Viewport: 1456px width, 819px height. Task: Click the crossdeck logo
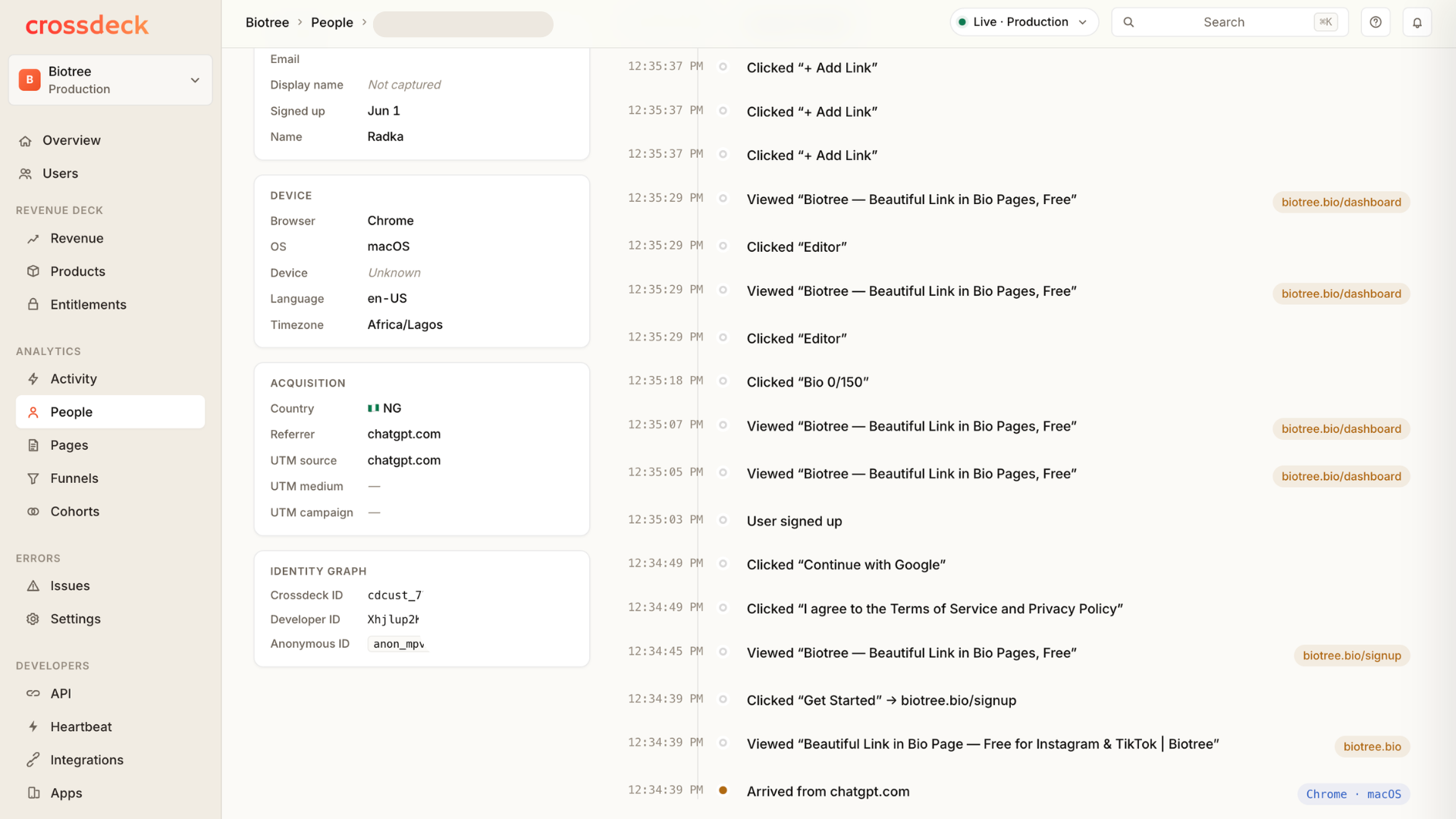87,25
